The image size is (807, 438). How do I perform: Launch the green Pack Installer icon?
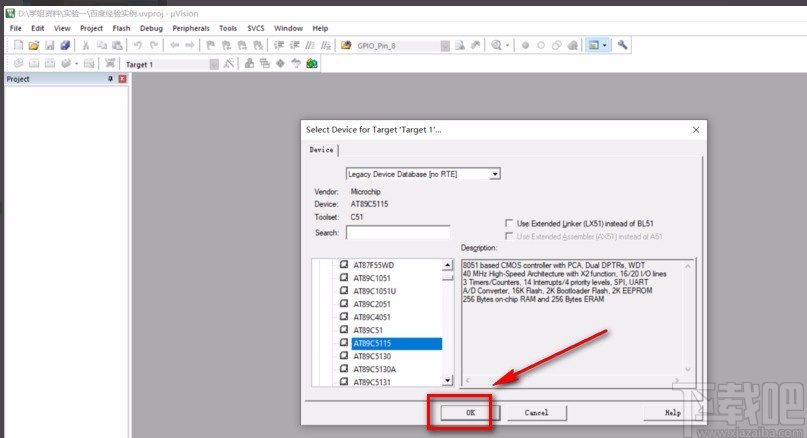[312, 64]
